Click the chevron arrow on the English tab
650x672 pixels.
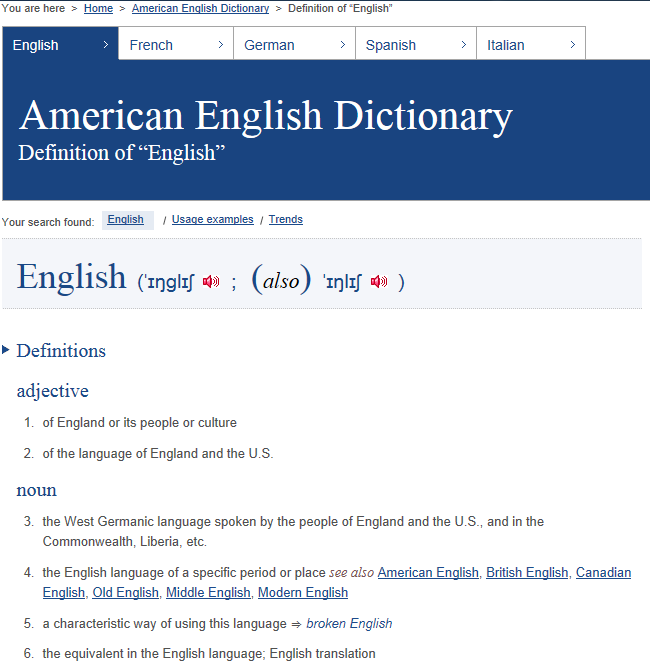[x=106, y=45]
